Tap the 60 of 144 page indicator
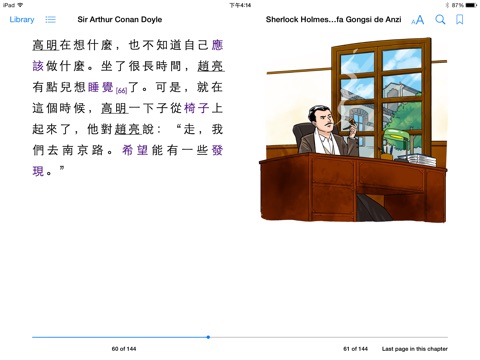The image size is (480, 360). 124,349
